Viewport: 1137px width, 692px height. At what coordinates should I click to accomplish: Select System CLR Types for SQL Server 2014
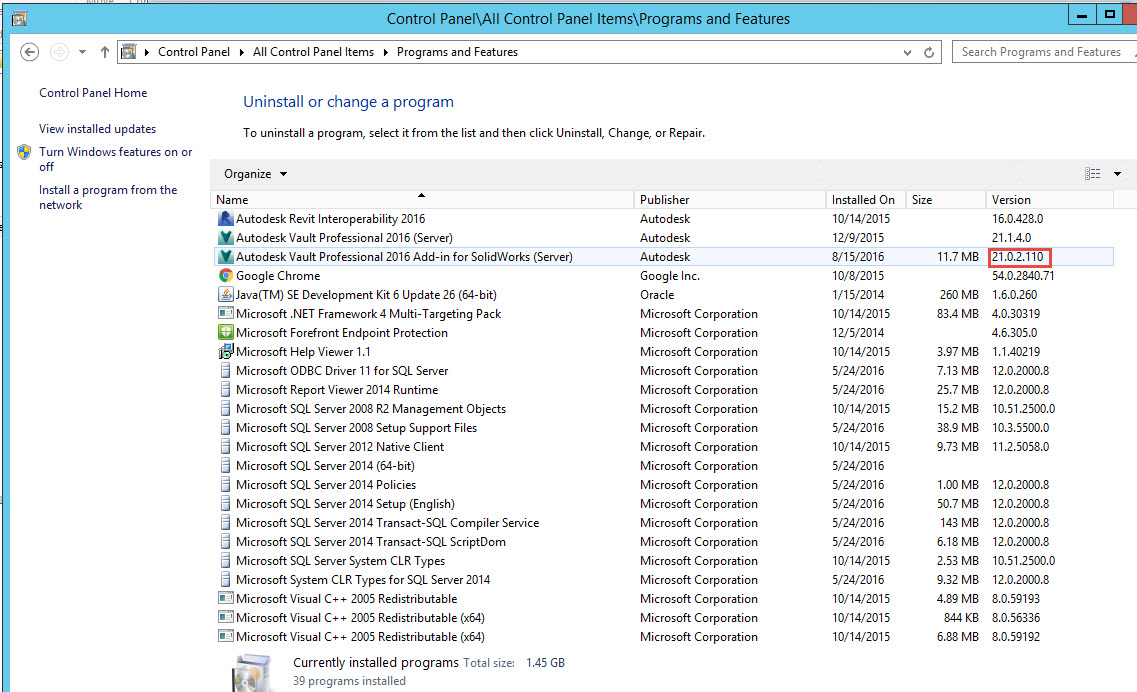(x=663, y=580)
